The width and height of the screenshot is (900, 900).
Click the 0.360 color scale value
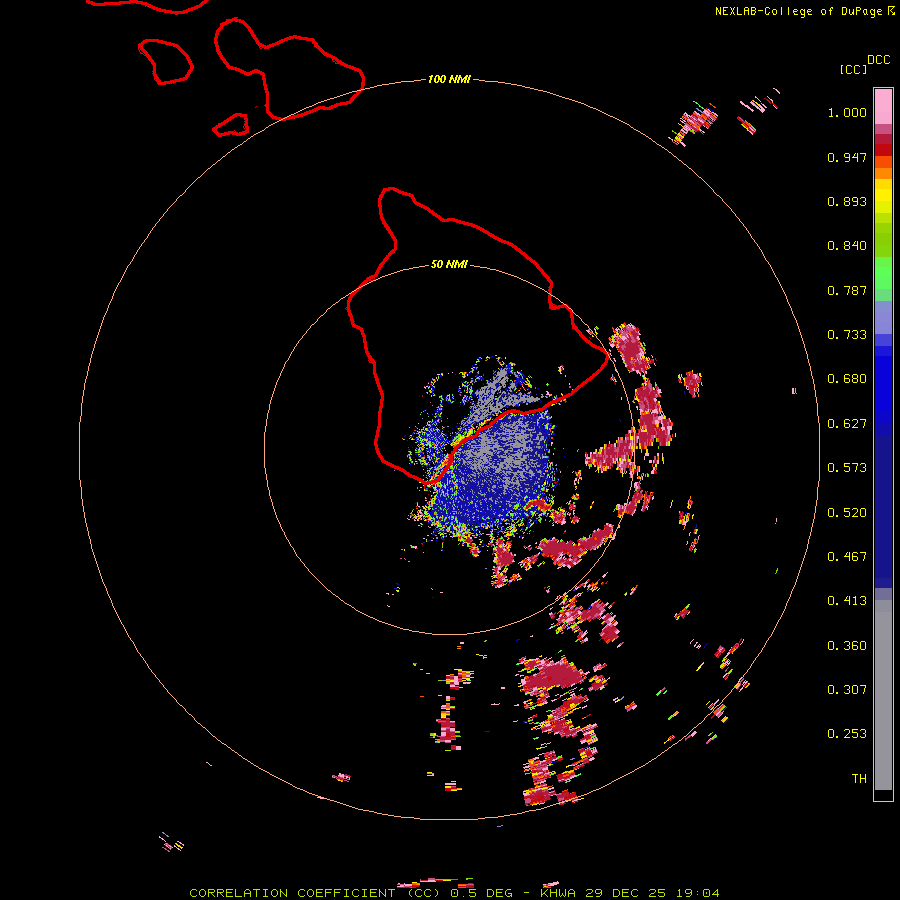coord(847,646)
